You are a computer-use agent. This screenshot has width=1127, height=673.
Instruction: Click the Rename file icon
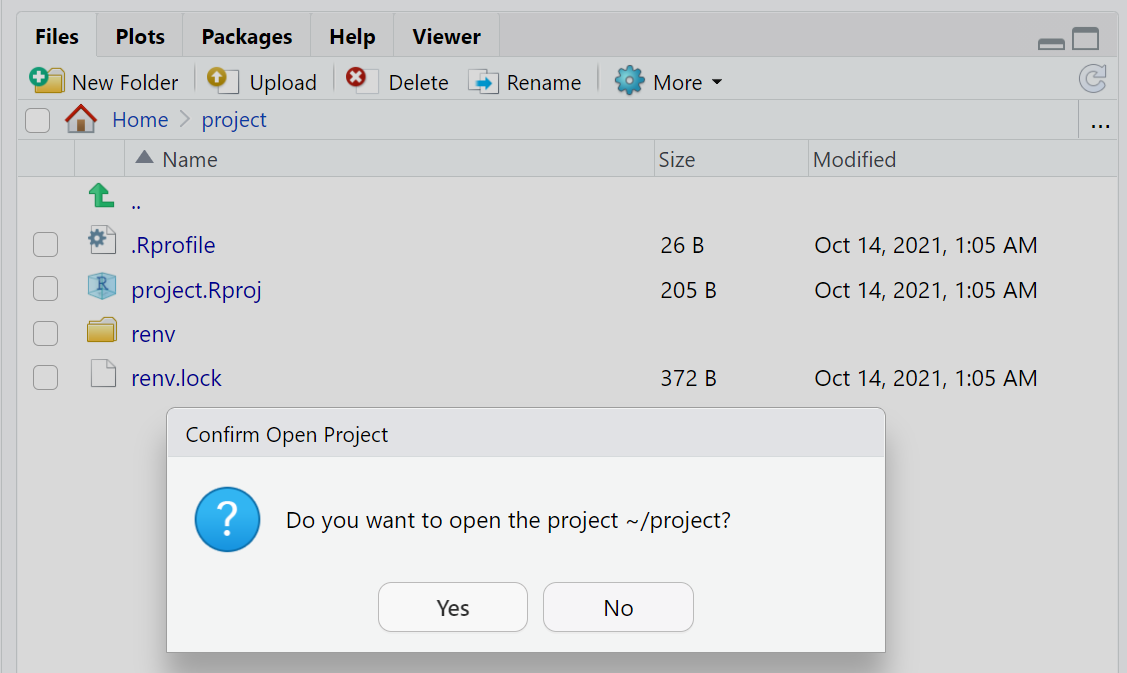483,82
